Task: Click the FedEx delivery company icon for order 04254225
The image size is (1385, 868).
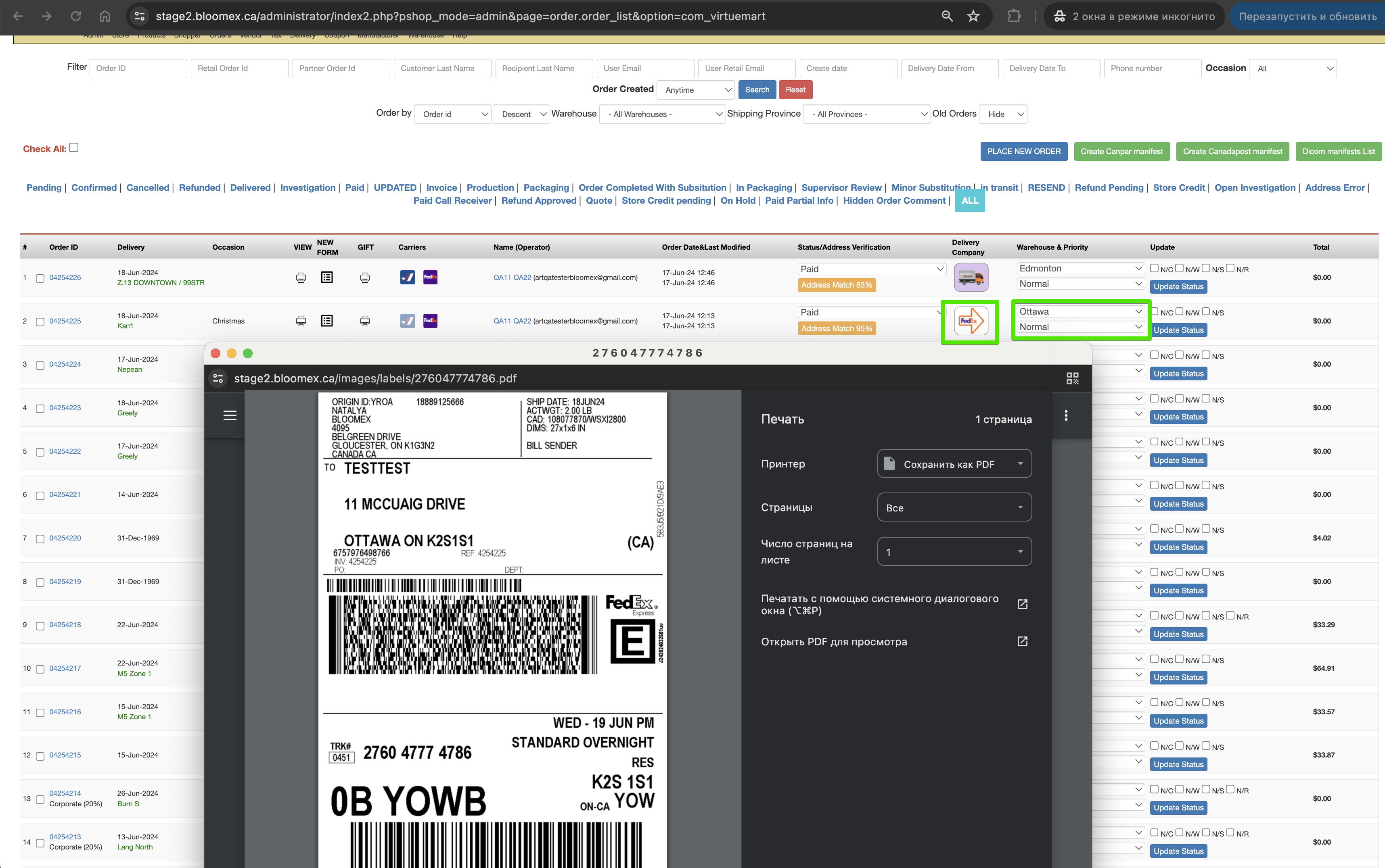Action: tap(971, 321)
